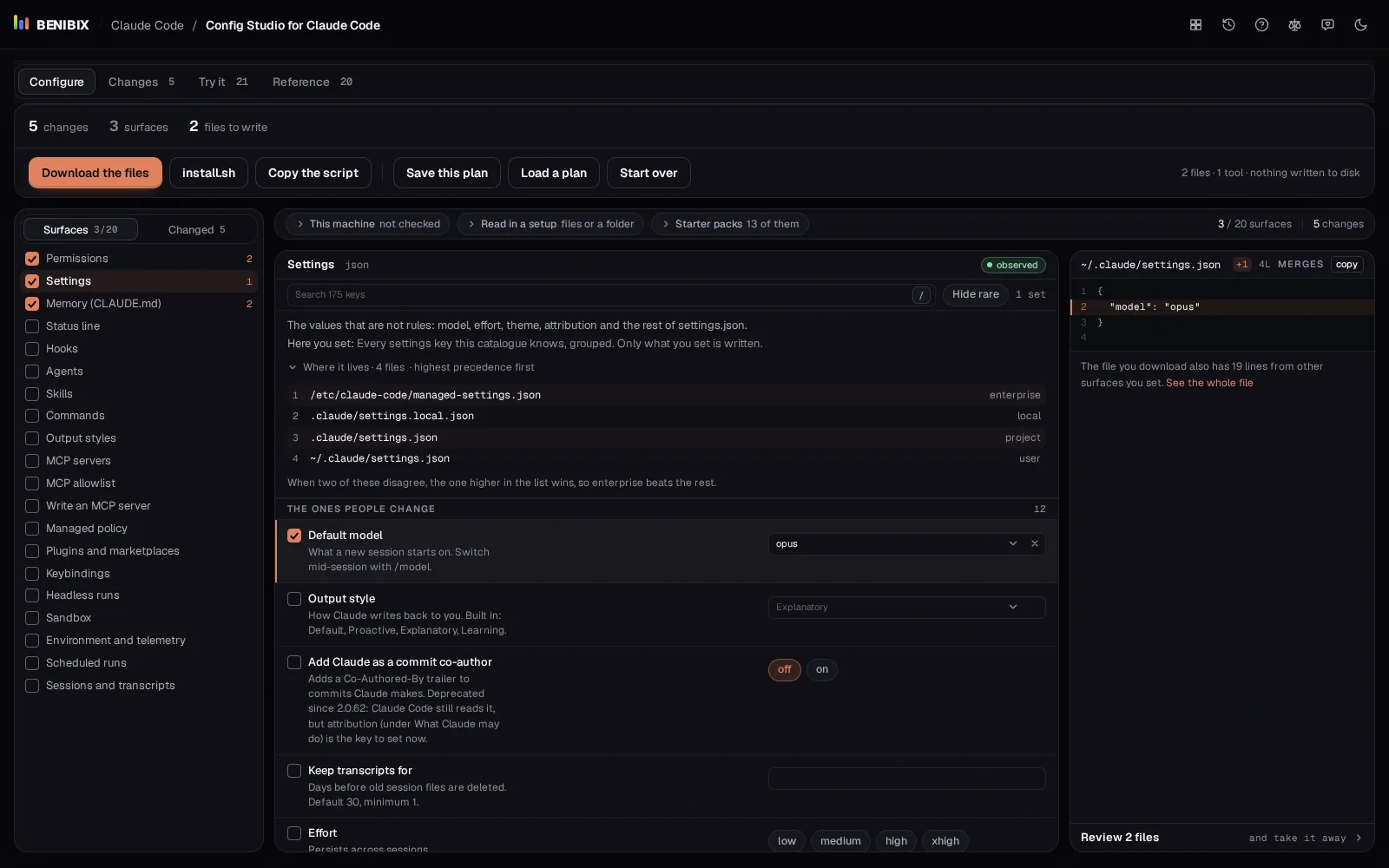Clear the Default model value with X
This screenshot has width=1389, height=868.
1034,543
